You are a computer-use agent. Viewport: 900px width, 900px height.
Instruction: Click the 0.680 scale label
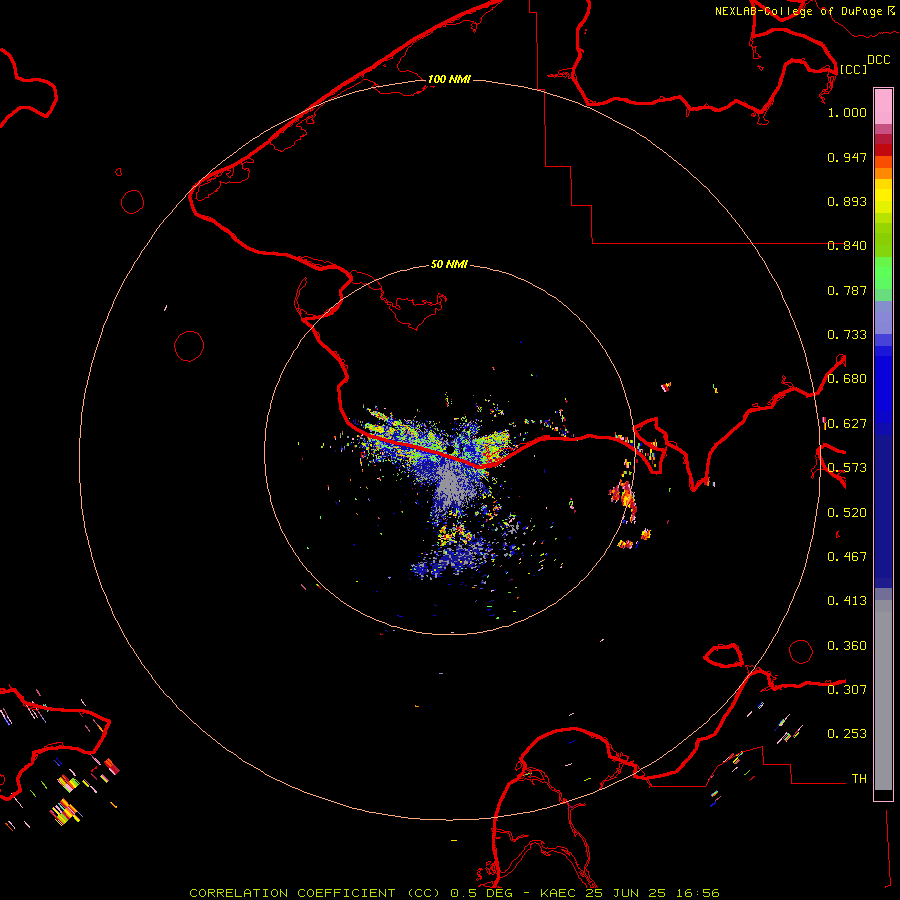(x=847, y=379)
